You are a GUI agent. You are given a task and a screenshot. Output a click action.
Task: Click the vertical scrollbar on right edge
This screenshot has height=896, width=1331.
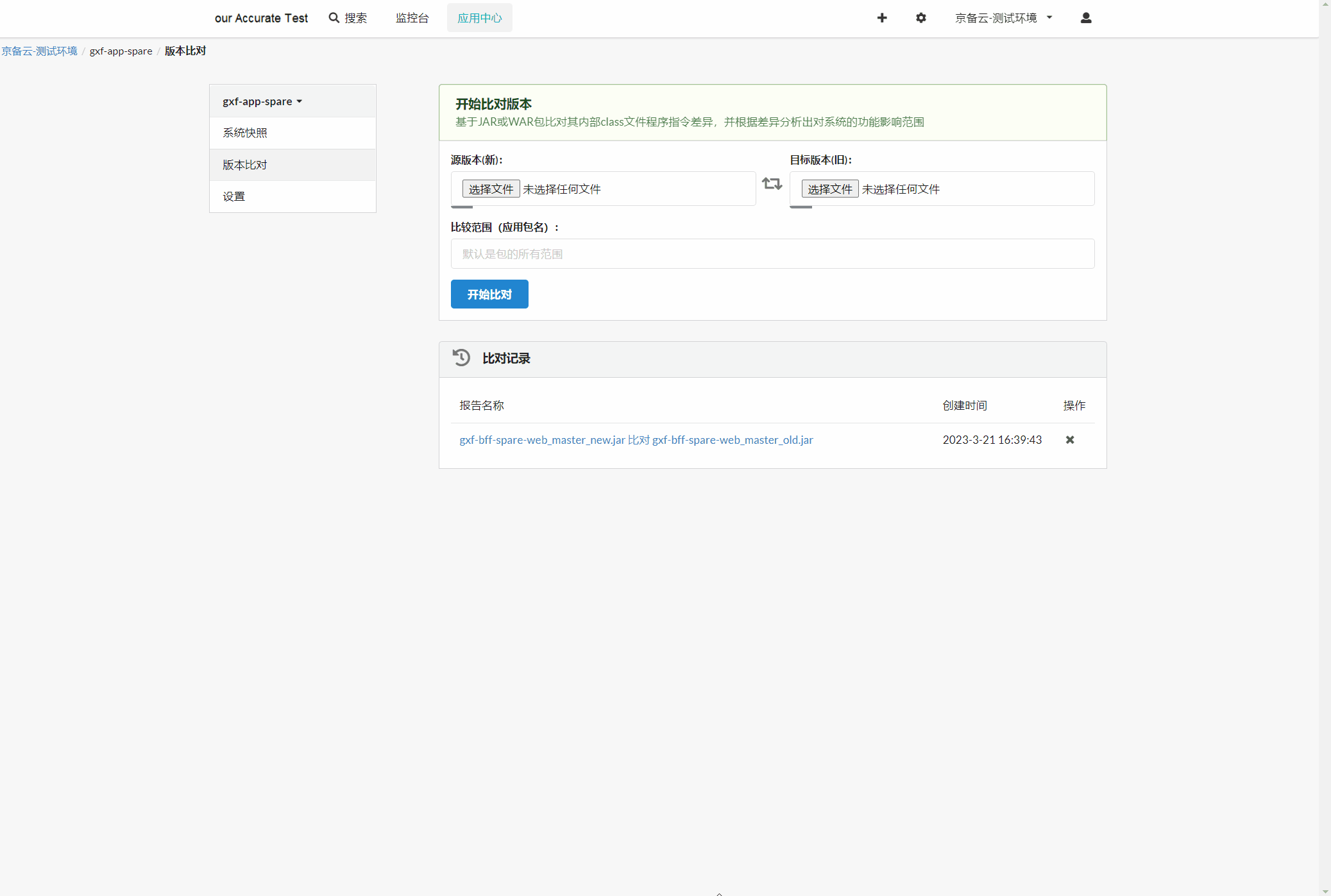click(x=1325, y=448)
